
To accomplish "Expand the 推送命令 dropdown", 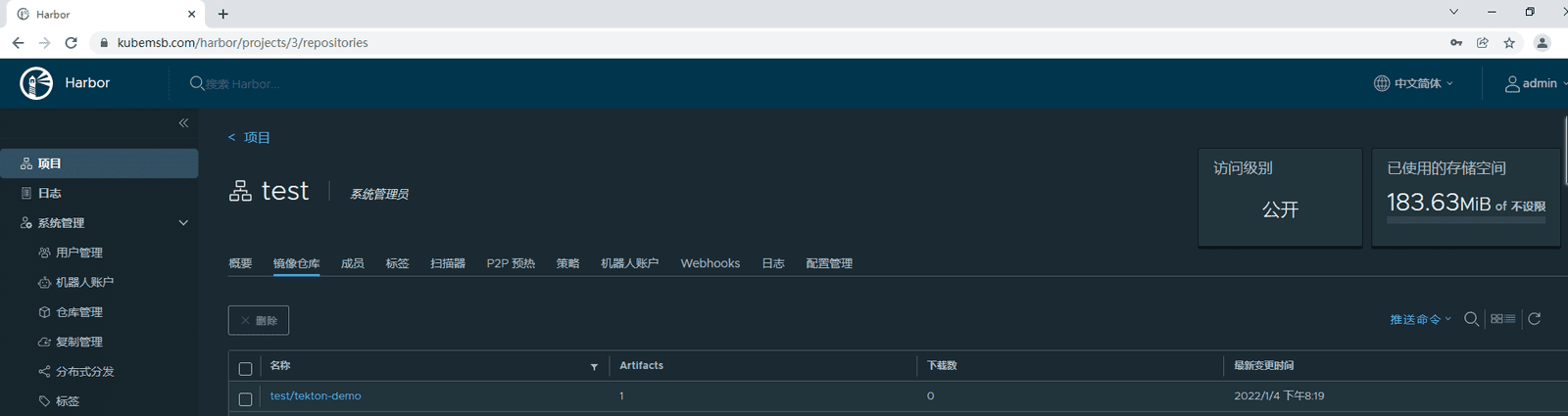I will pyautogui.click(x=1420, y=319).
